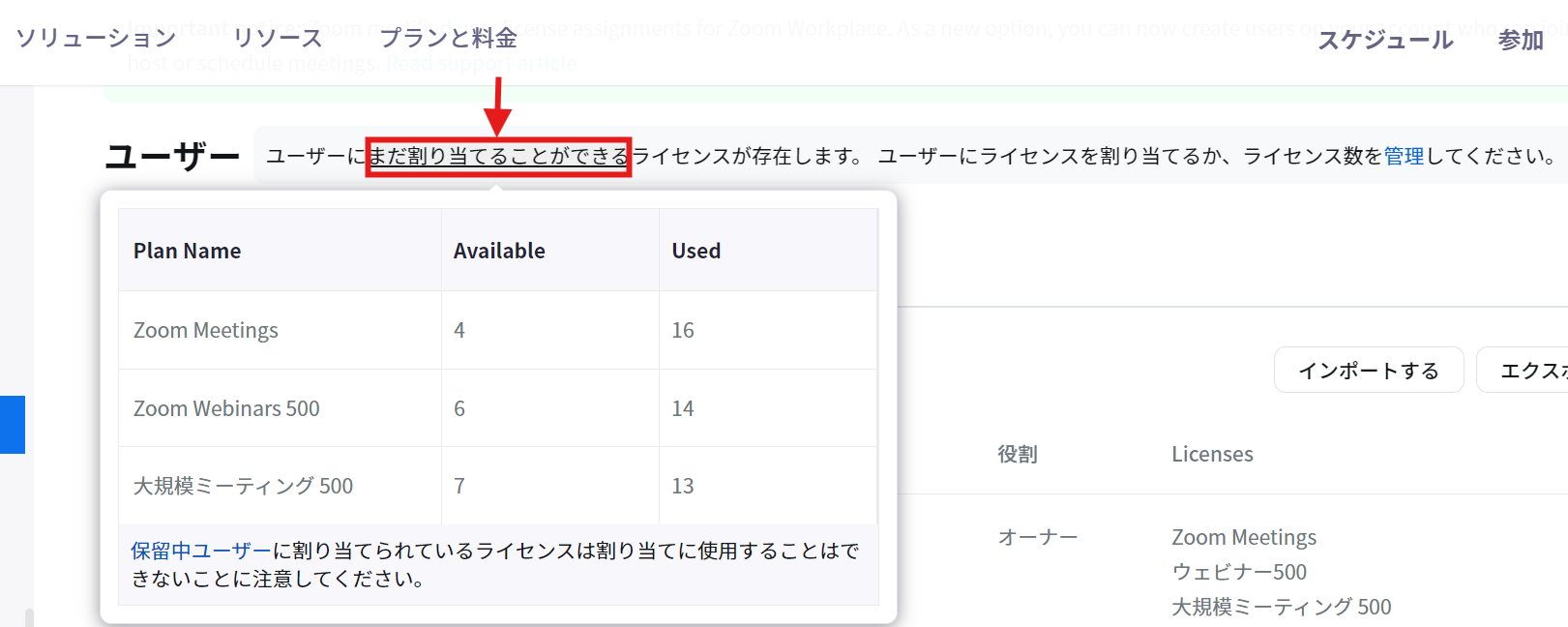Click the Licenses column header
The width and height of the screenshot is (1568, 627).
click(x=1212, y=454)
